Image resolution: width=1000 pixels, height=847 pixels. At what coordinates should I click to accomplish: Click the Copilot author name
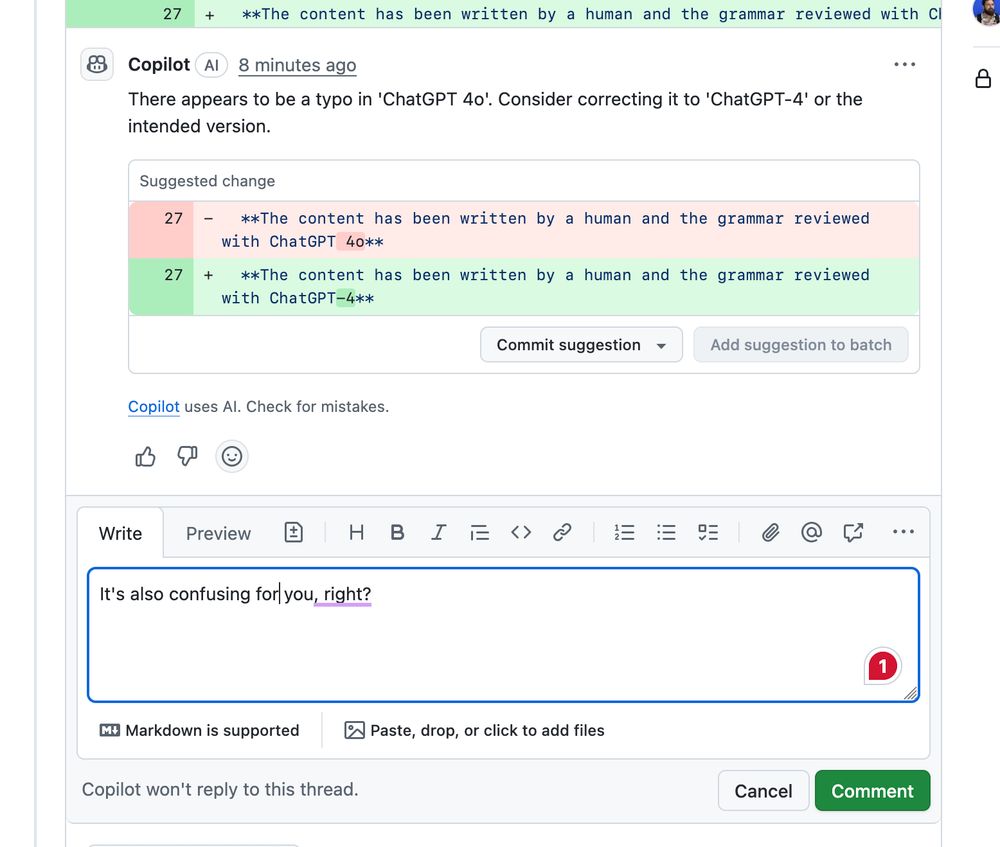point(159,64)
